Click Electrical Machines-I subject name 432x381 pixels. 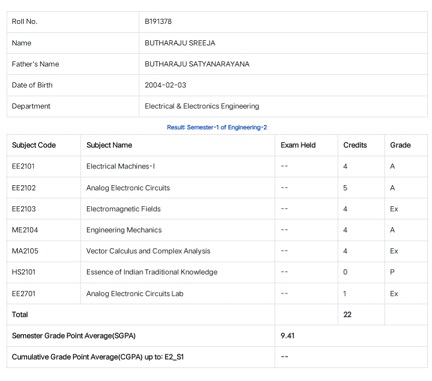(120, 166)
